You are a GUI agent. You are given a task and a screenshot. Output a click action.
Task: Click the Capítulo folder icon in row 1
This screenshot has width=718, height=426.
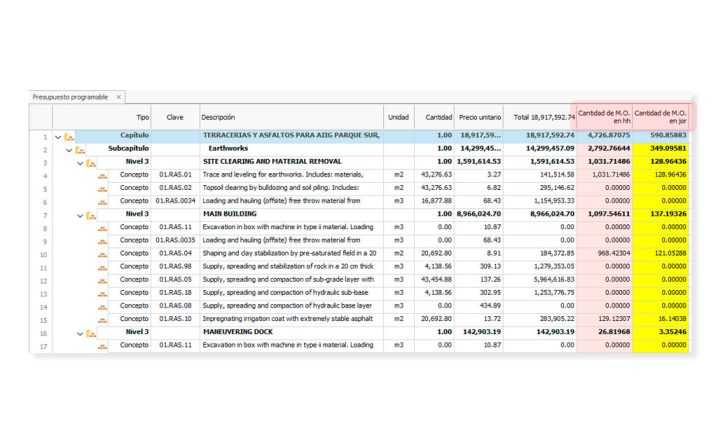(x=69, y=137)
